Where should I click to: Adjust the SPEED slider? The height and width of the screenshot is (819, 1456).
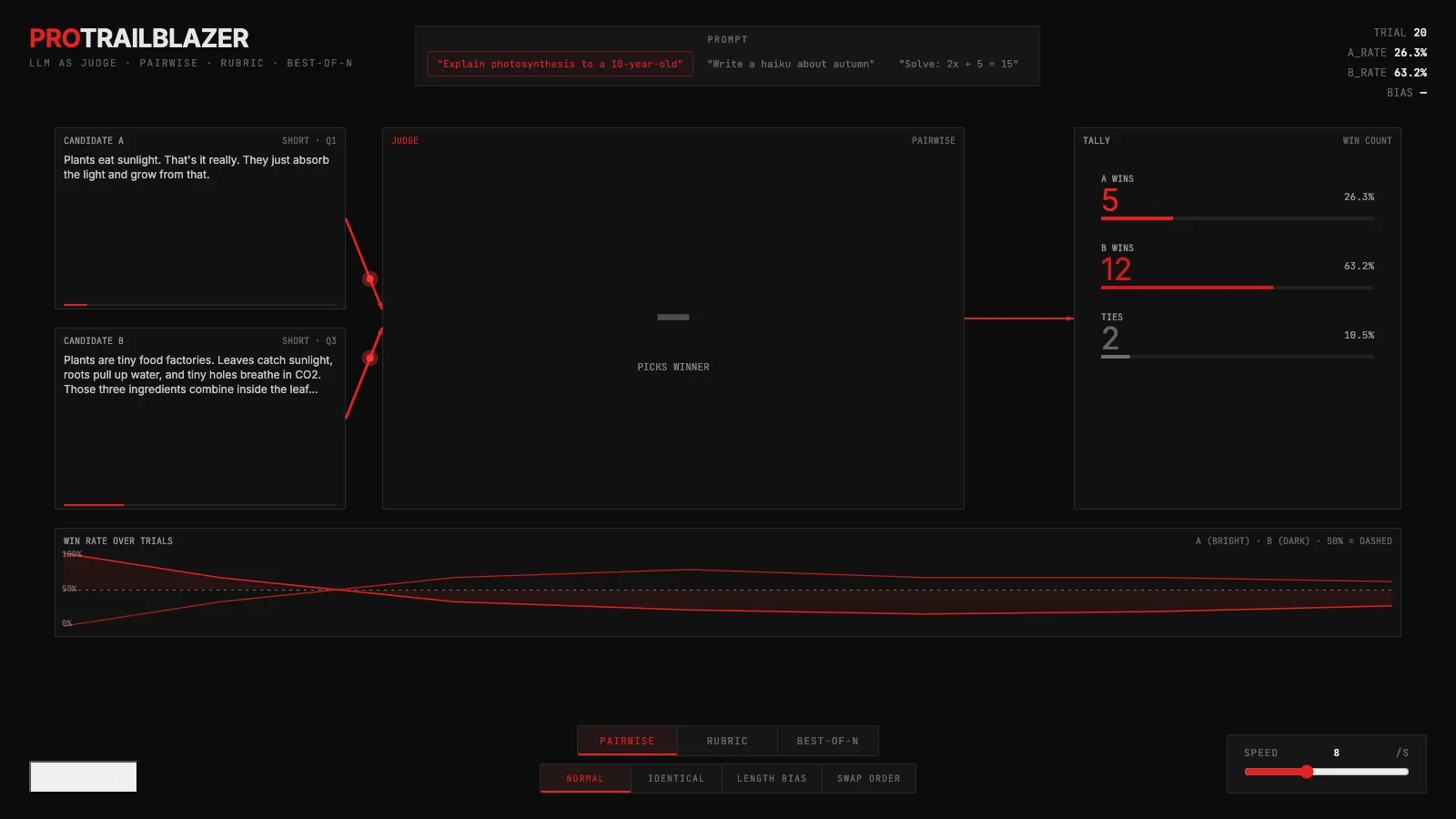[1308, 771]
